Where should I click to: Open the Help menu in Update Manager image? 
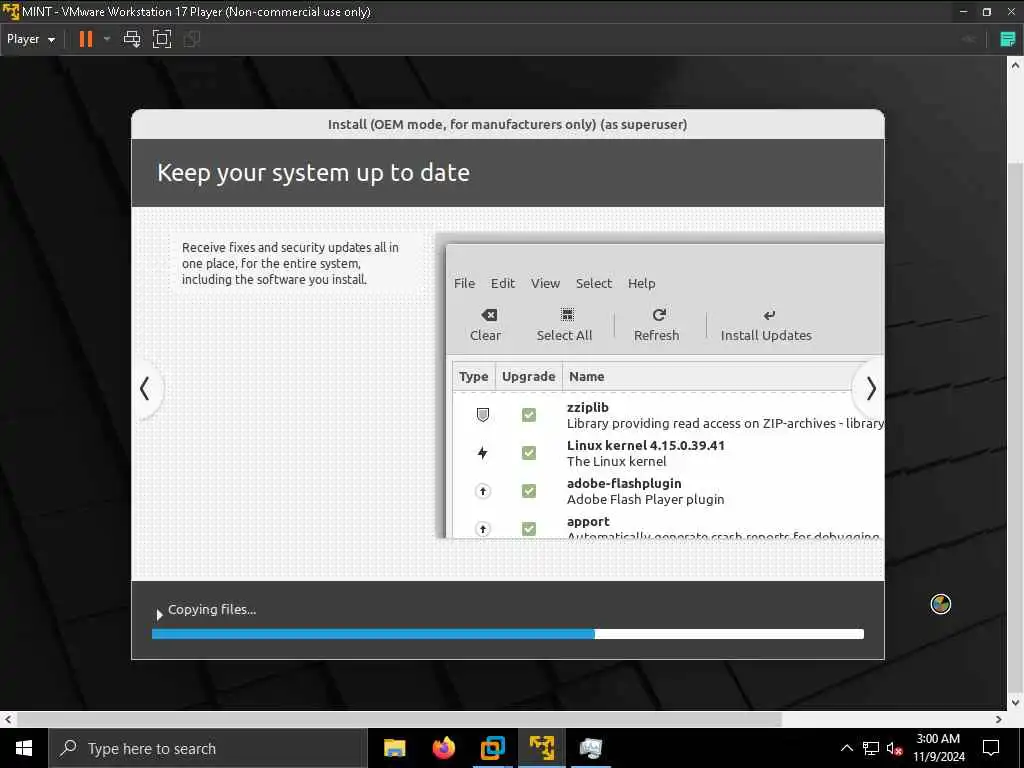click(x=641, y=283)
